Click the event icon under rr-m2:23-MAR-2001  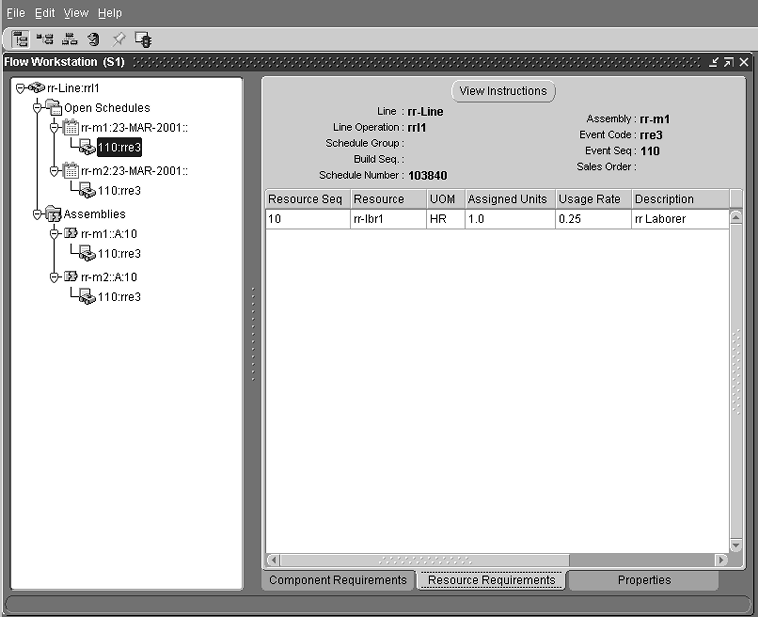click(x=87, y=191)
